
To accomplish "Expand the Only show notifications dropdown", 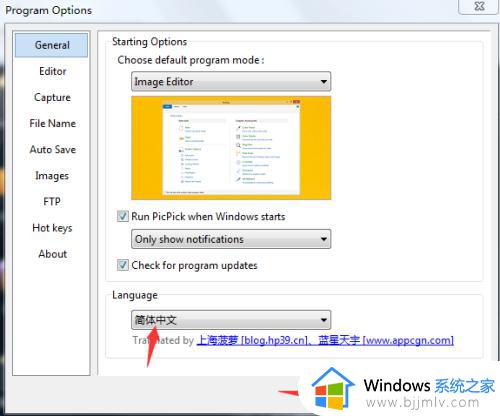I will [x=231, y=239].
